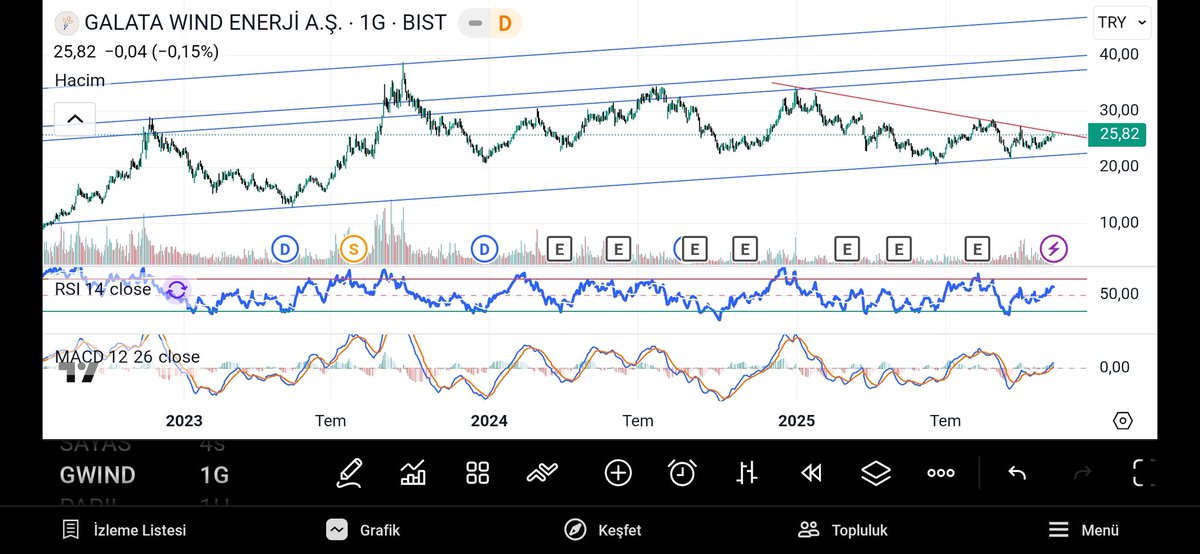Tap the 50,00 RSI axis value
This screenshot has height=554, width=1200.
[1119, 294]
